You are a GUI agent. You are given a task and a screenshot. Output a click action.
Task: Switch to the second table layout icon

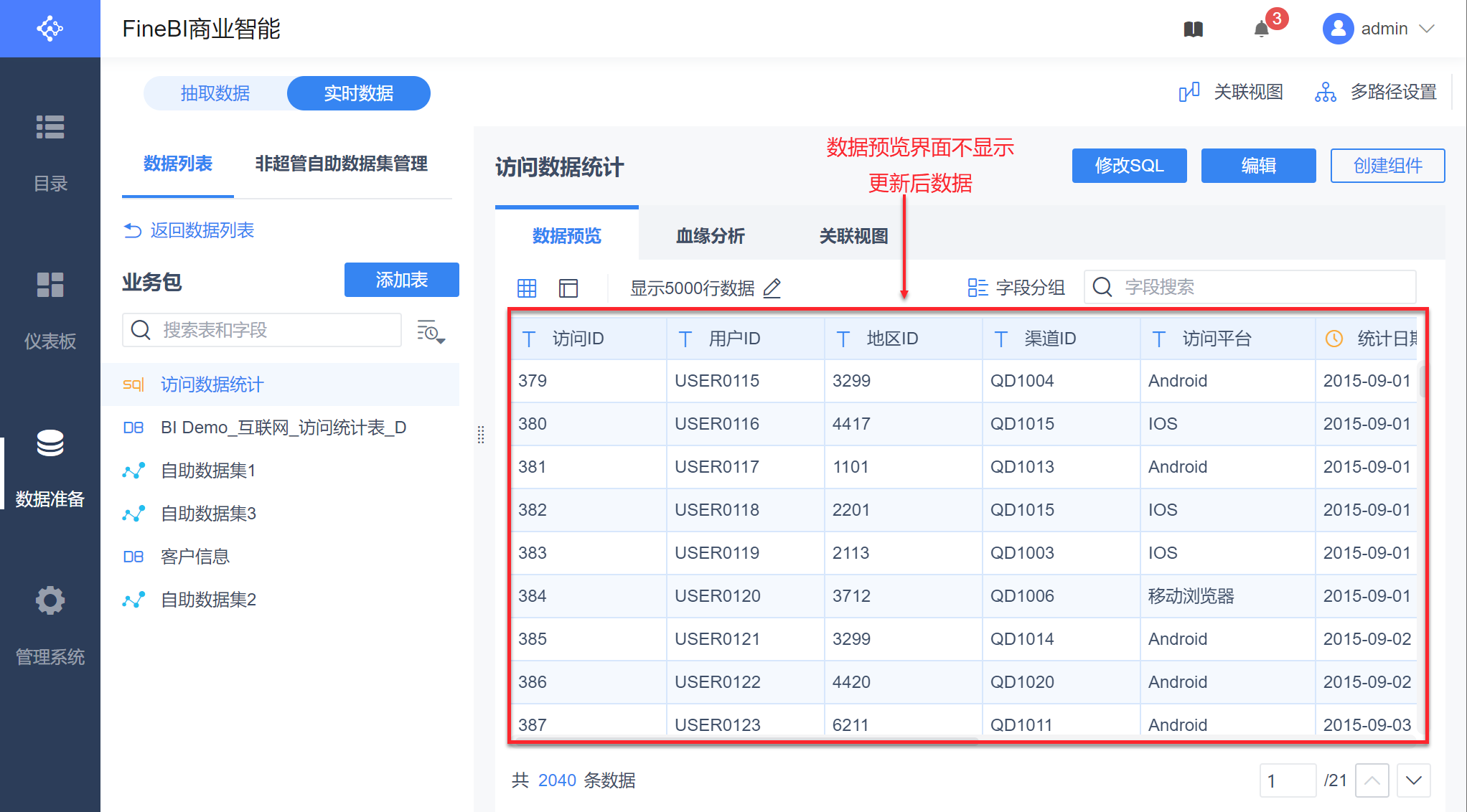click(x=568, y=288)
